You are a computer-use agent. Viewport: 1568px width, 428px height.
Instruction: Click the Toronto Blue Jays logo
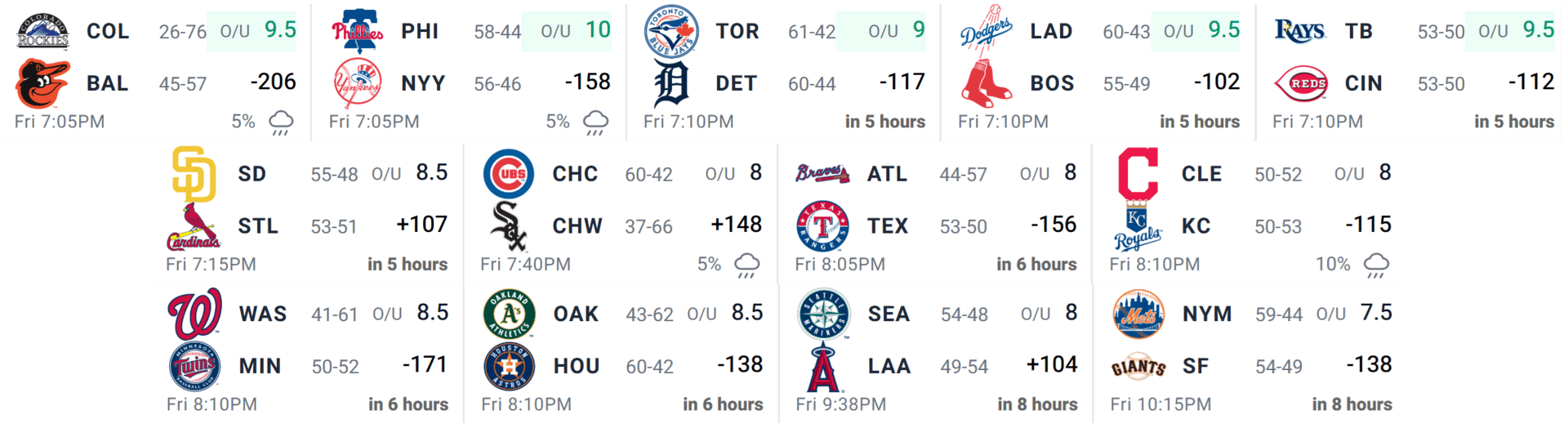(x=671, y=31)
